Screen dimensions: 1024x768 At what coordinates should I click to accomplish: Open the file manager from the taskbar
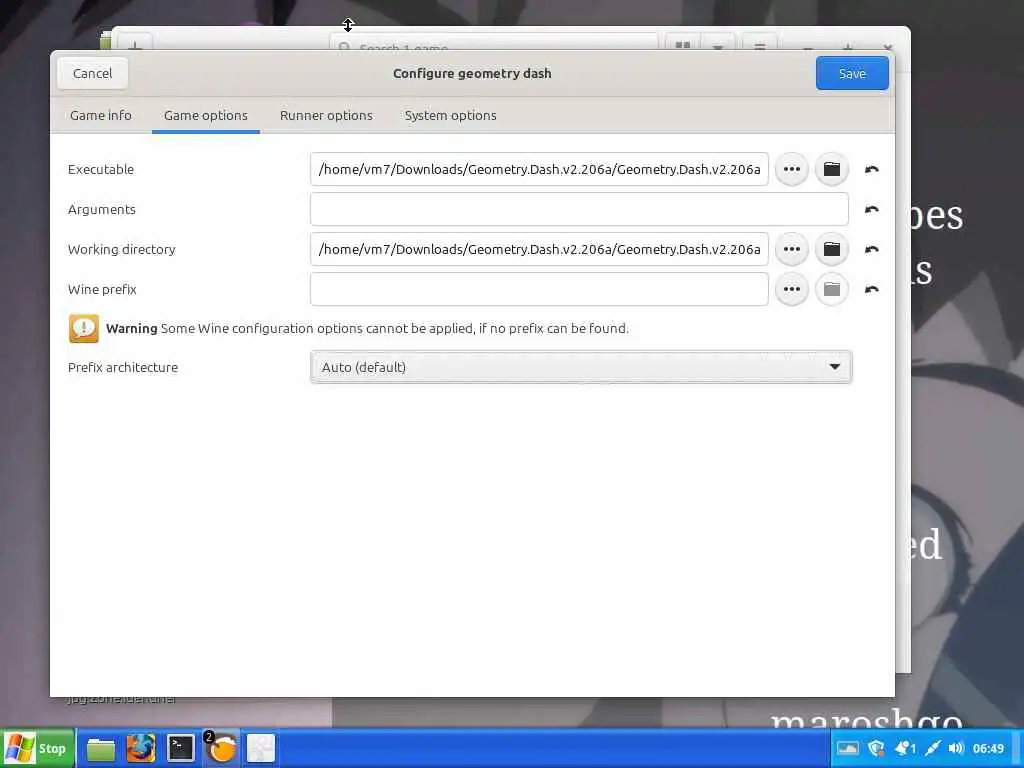tap(101, 748)
